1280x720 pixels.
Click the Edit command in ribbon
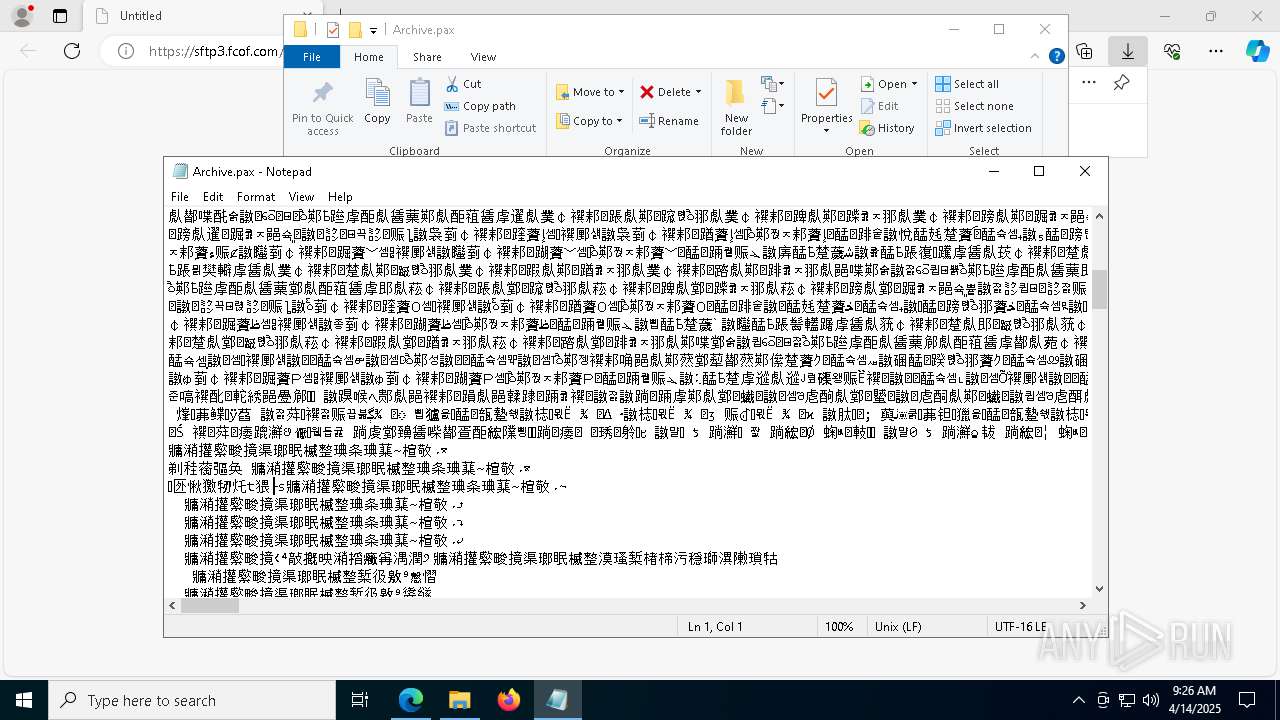(878, 106)
